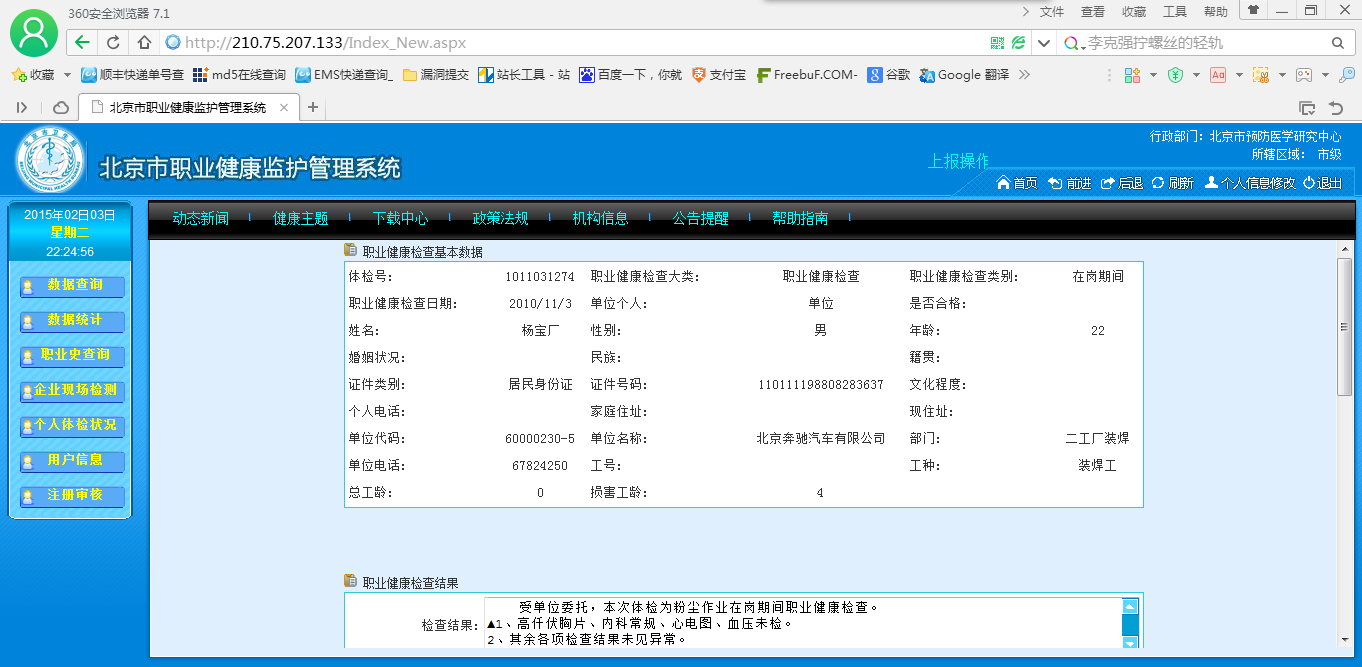Click the green user avatar icon
Screen dimensions: 1362x667
point(34,33)
